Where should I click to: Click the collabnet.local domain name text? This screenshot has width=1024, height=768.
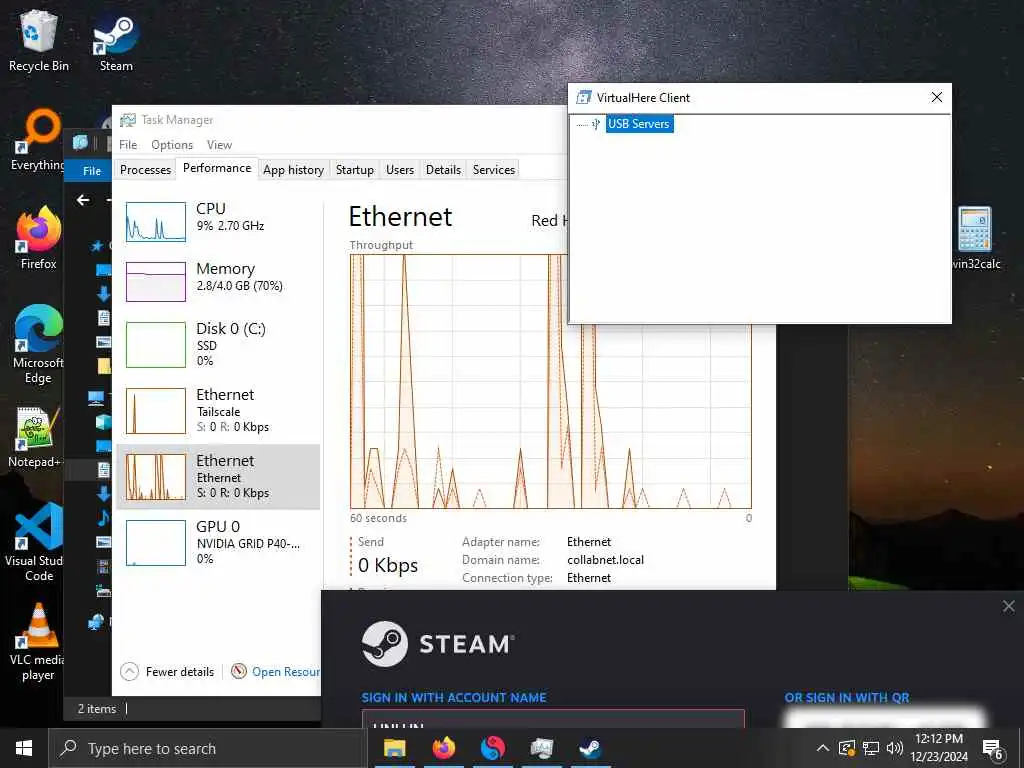[x=605, y=560]
